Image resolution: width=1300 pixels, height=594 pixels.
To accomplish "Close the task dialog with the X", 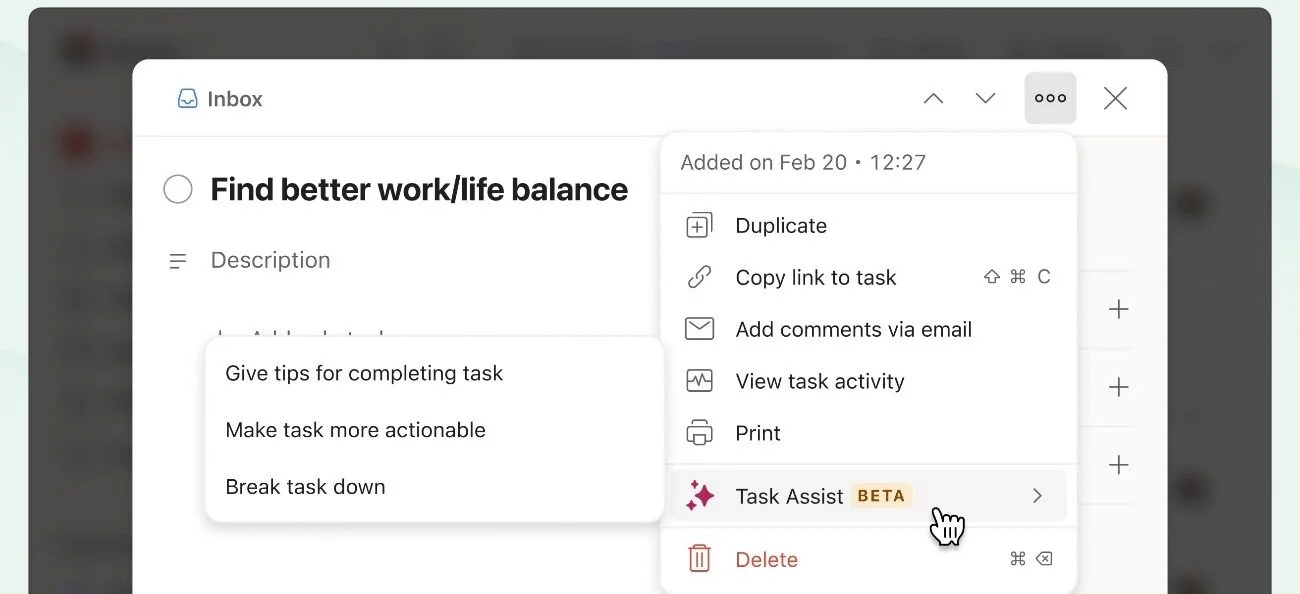I will [x=1115, y=98].
